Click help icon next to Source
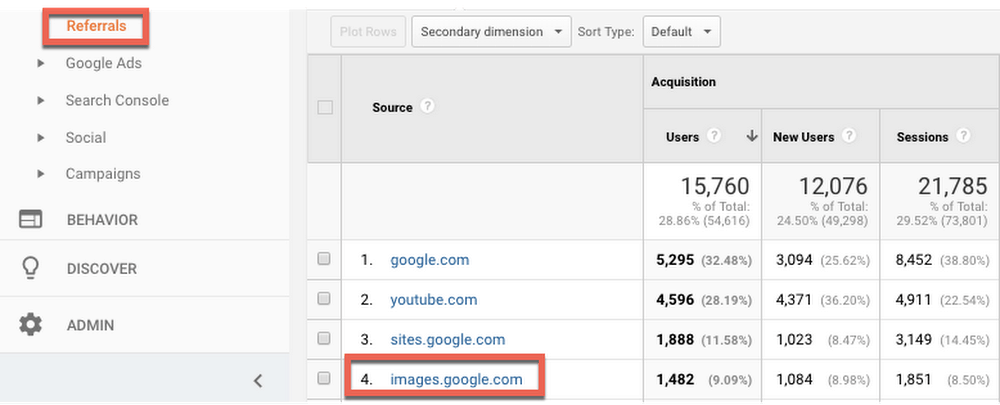This screenshot has width=1000, height=405. coord(427,106)
